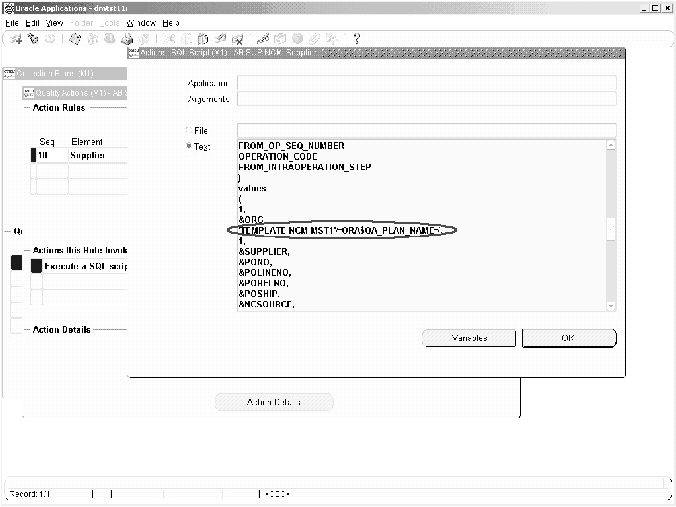Click the Save toolbar icon
Screen dimensions: 676x507
pyautogui.click(x=75, y=39)
